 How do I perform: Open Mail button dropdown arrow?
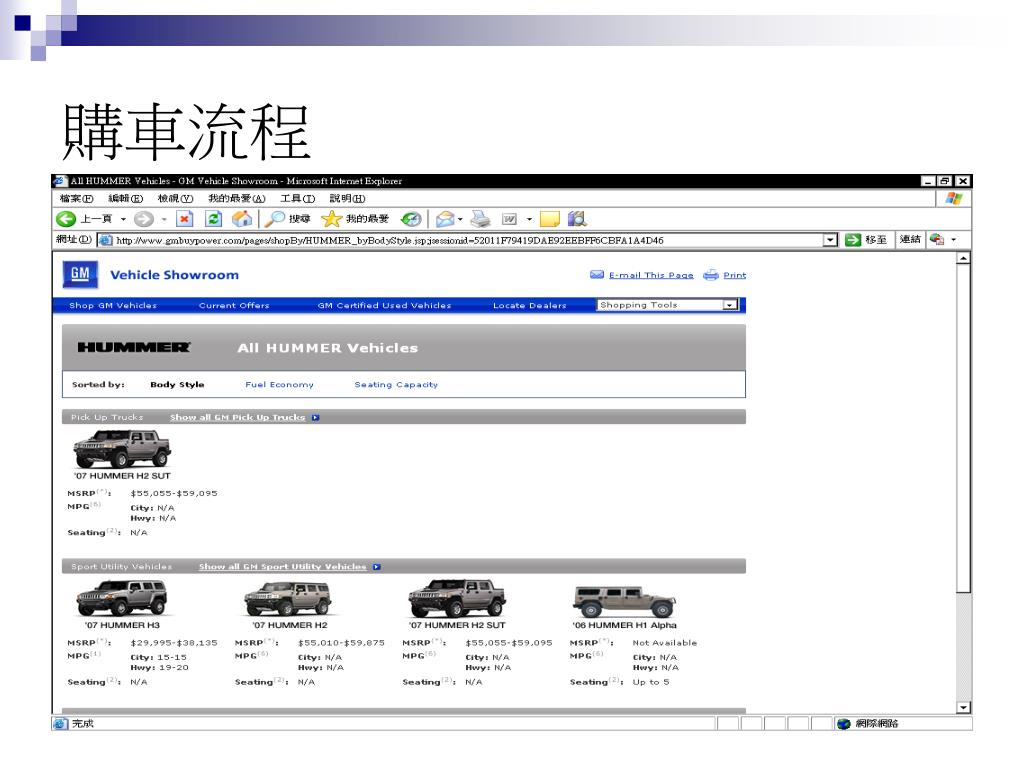point(460,219)
